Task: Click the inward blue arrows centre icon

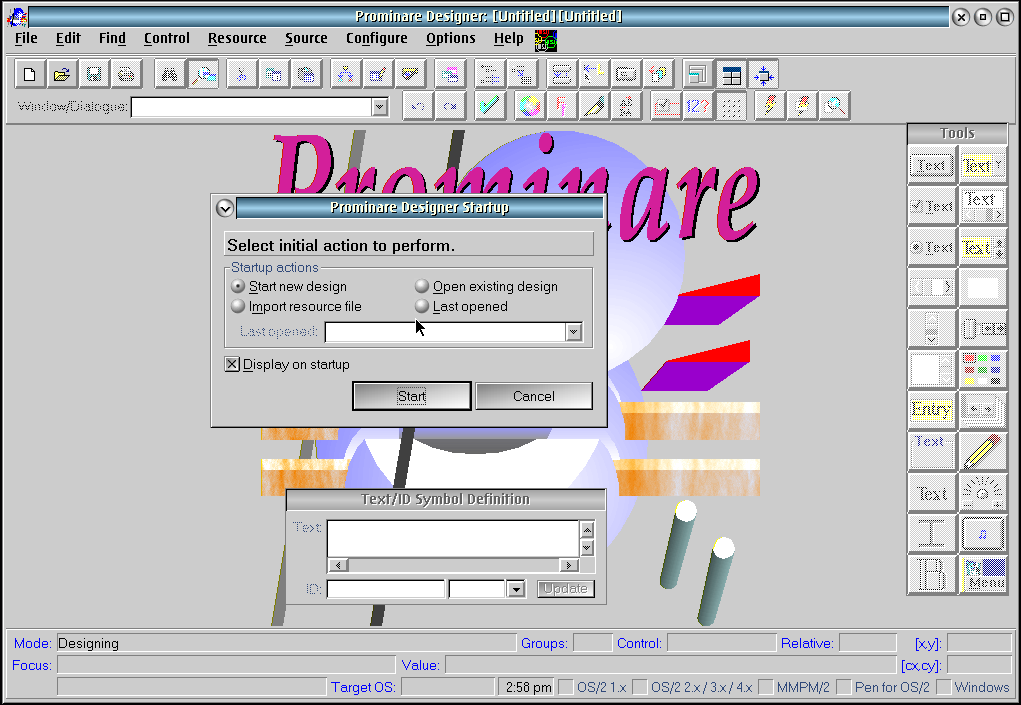Action: 764,74
